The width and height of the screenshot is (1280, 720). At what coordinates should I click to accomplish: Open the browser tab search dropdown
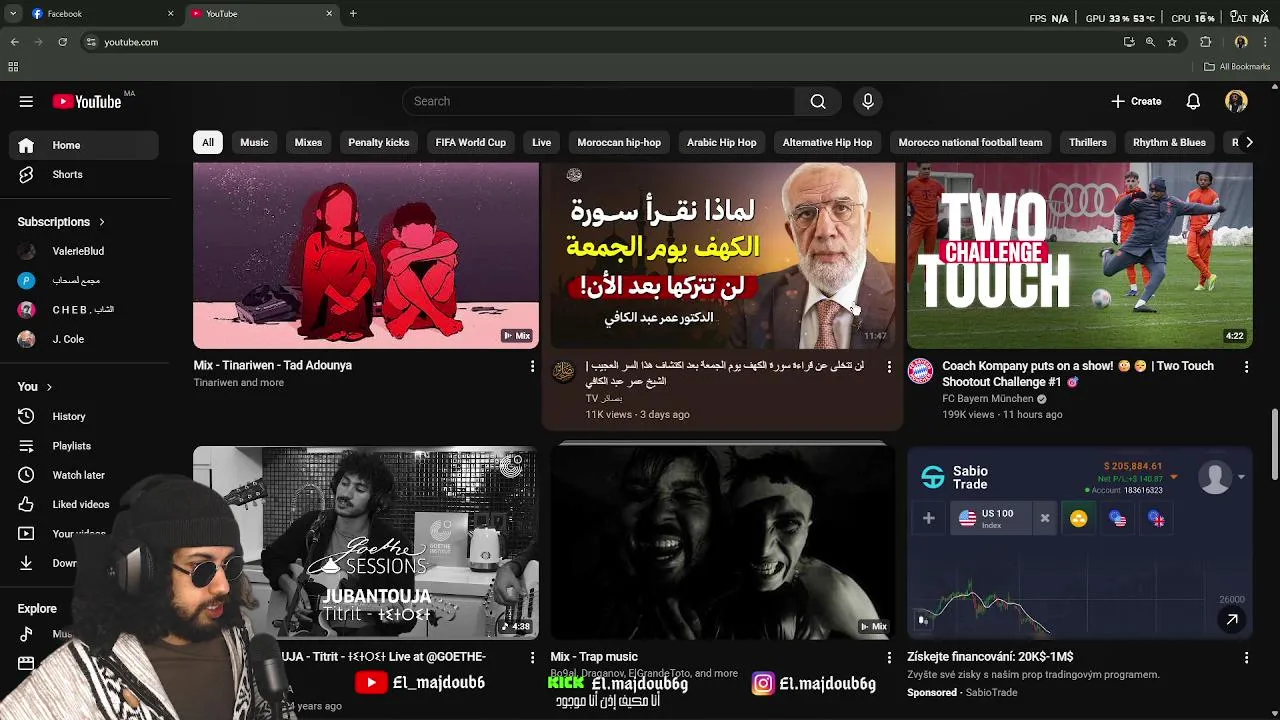13,14
